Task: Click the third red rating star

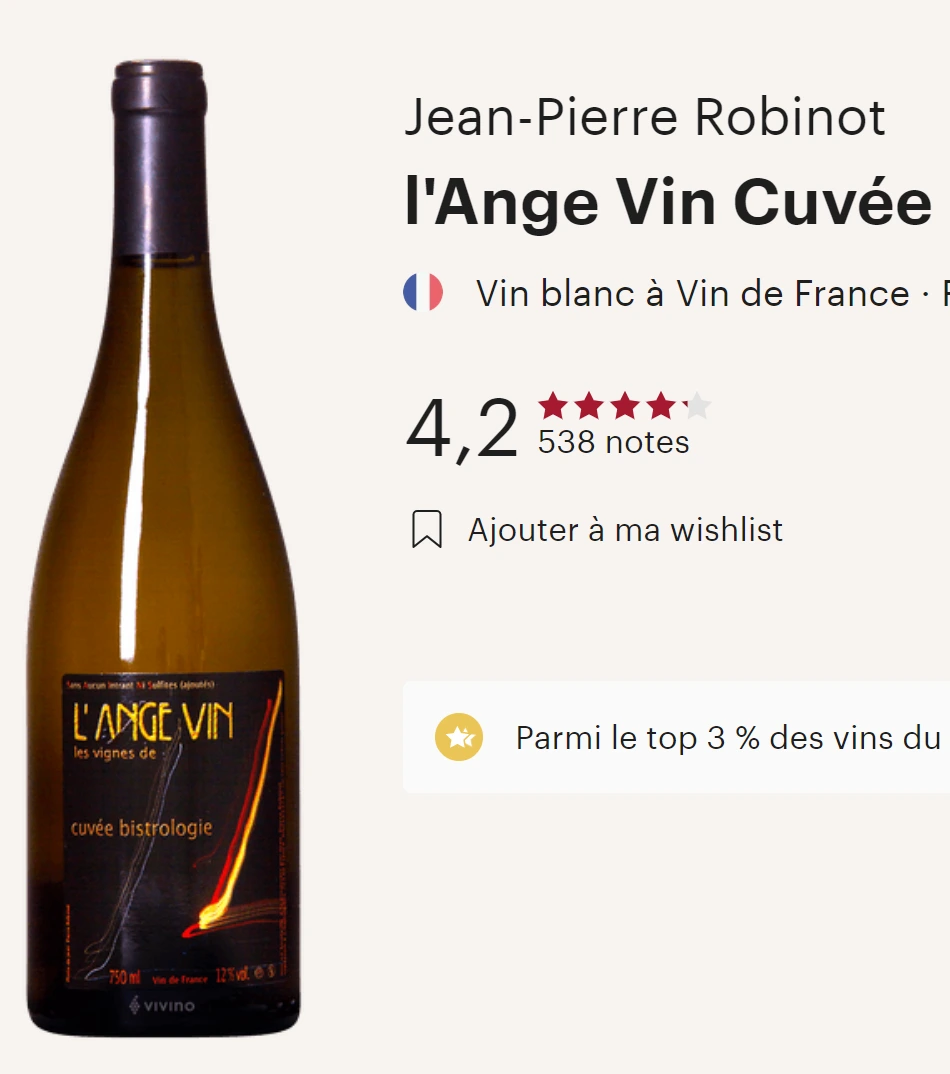Action: pyautogui.click(x=625, y=405)
